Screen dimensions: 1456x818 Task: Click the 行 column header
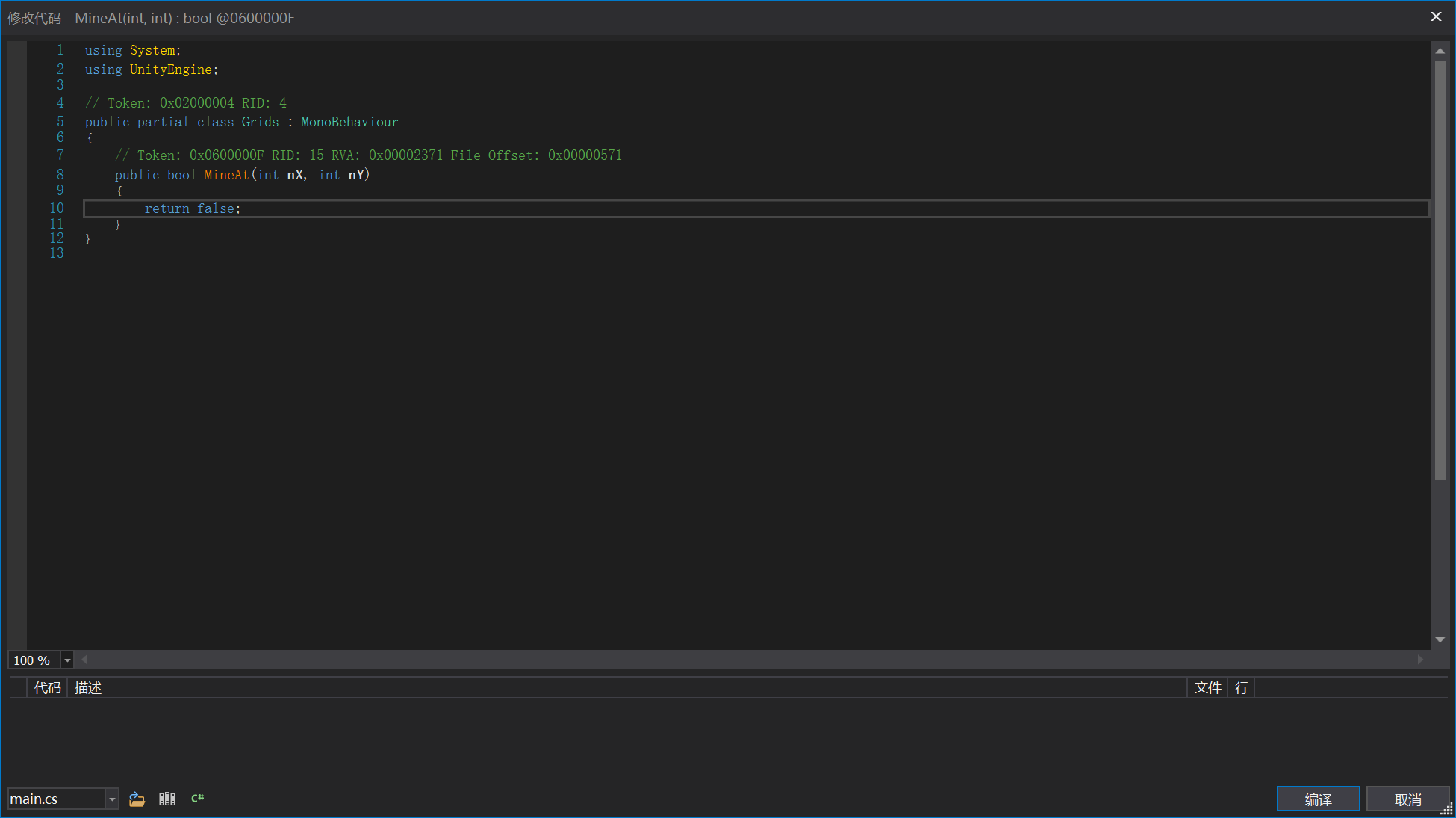1241,687
